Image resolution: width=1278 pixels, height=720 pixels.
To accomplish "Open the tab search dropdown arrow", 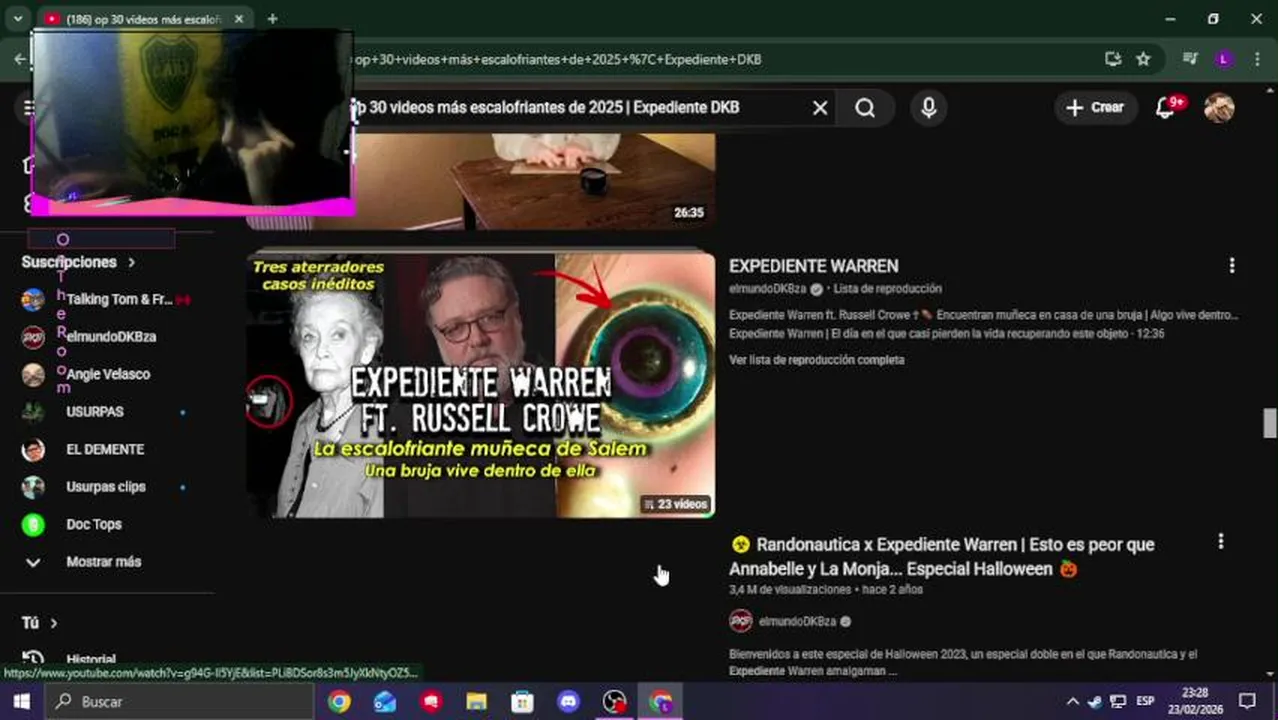I will [x=17, y=18].
